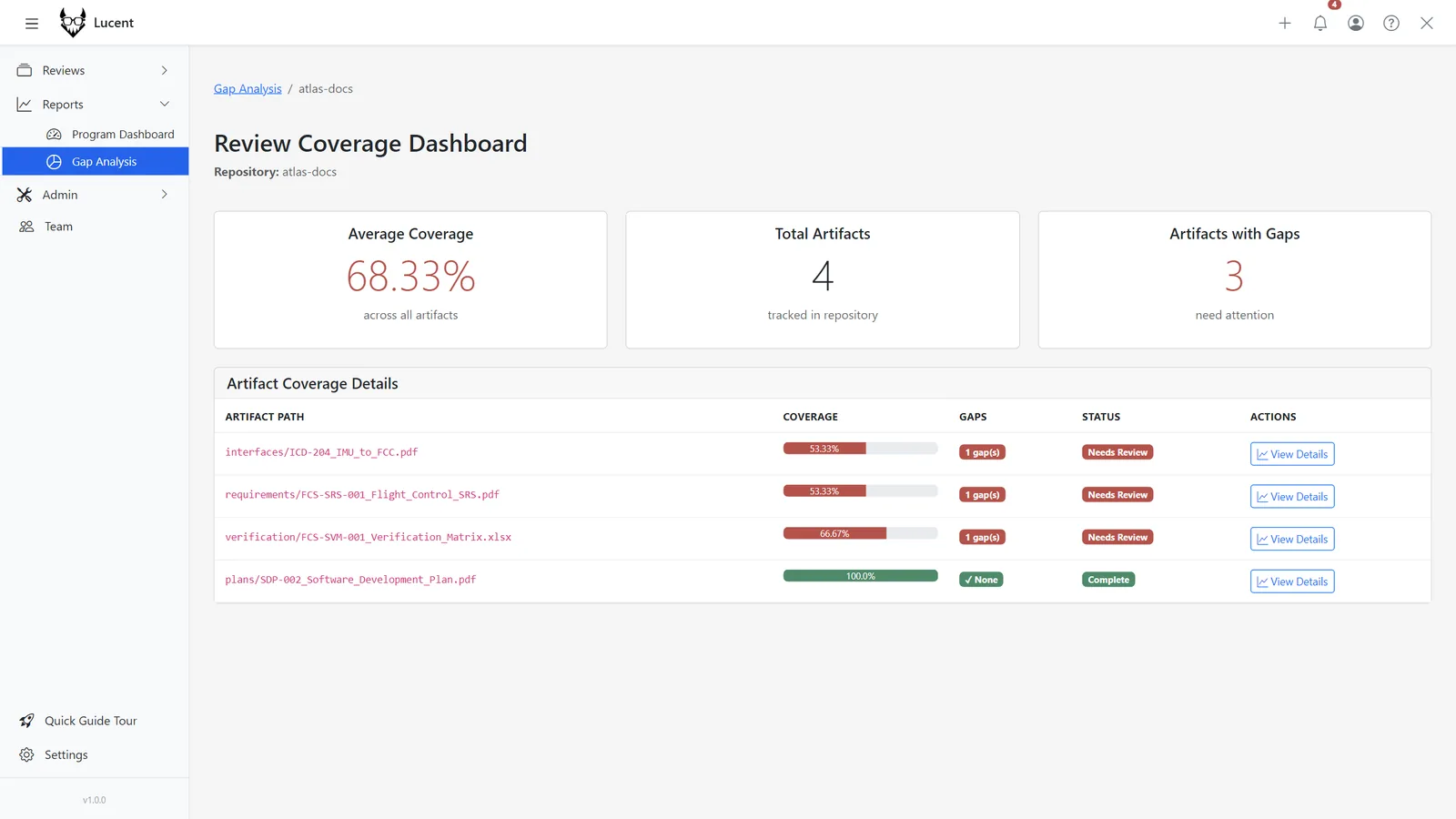
Task: Open Admin sidebar item
Action: [95, 195]
